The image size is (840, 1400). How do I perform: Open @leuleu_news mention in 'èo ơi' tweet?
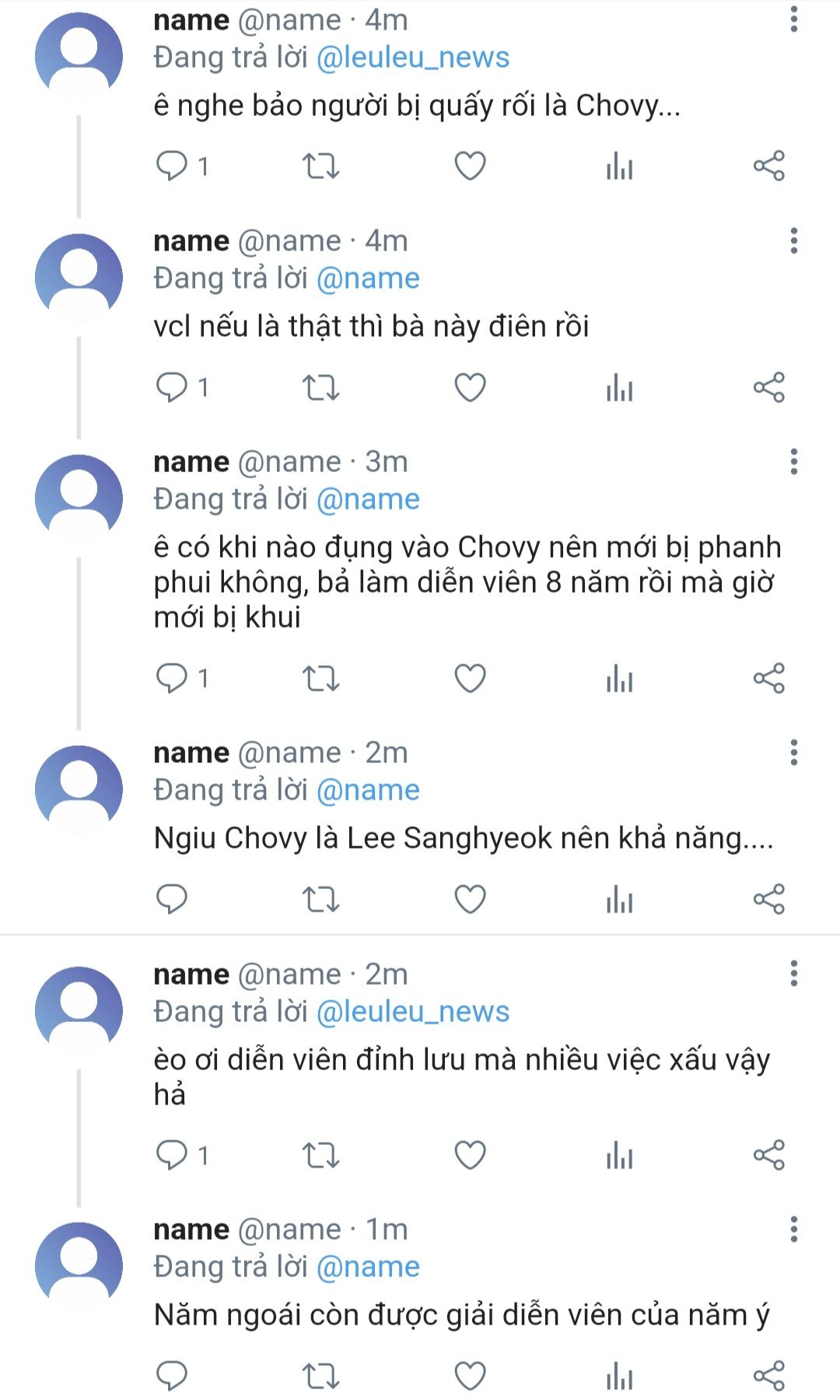[x=413, y=1012]
